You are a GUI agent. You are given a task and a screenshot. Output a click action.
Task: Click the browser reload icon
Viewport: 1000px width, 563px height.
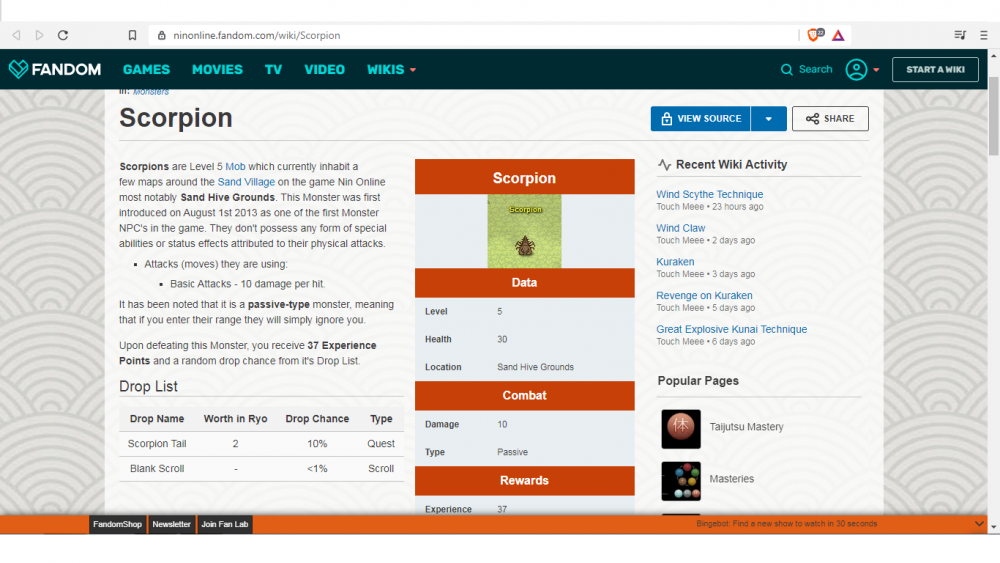point(63,35)
